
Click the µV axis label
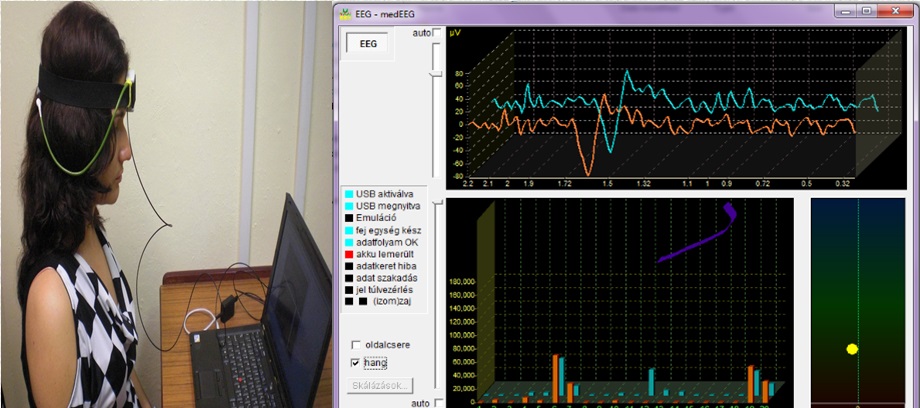pos(454,33)
